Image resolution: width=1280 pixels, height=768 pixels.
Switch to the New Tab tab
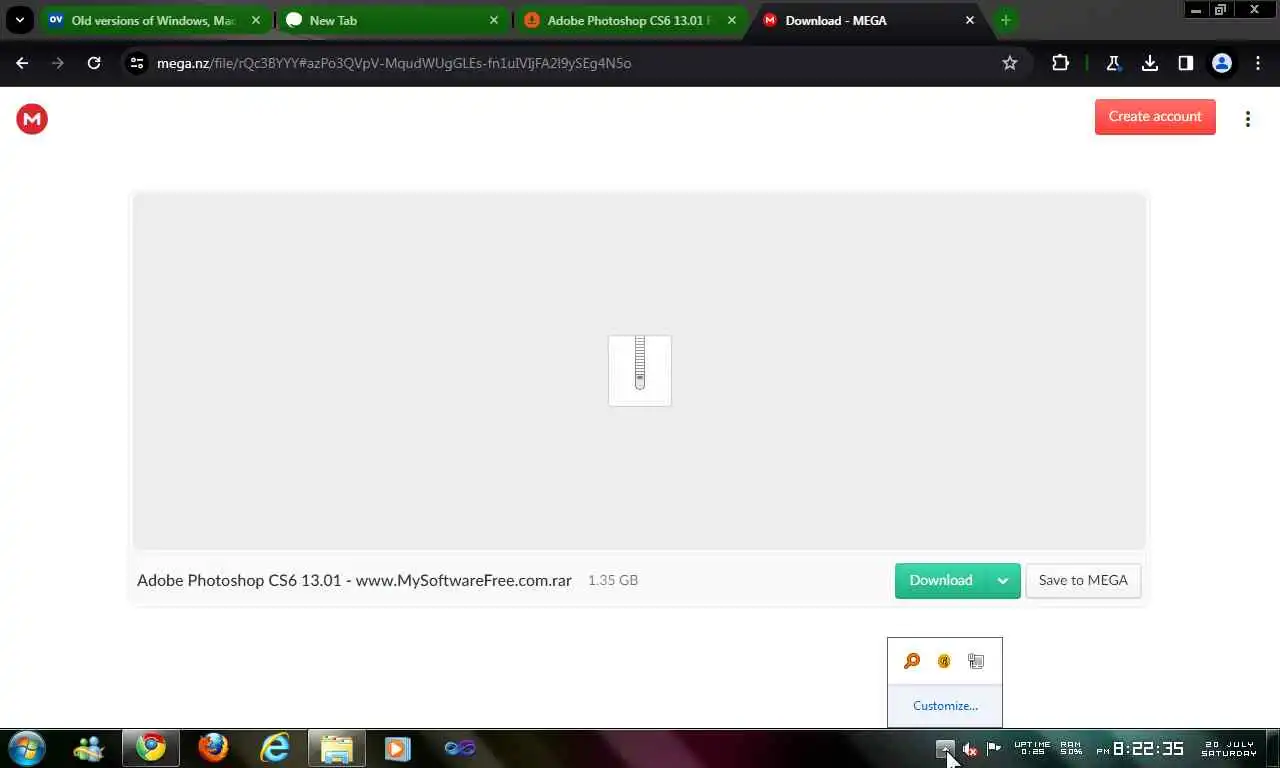[391, 20]
